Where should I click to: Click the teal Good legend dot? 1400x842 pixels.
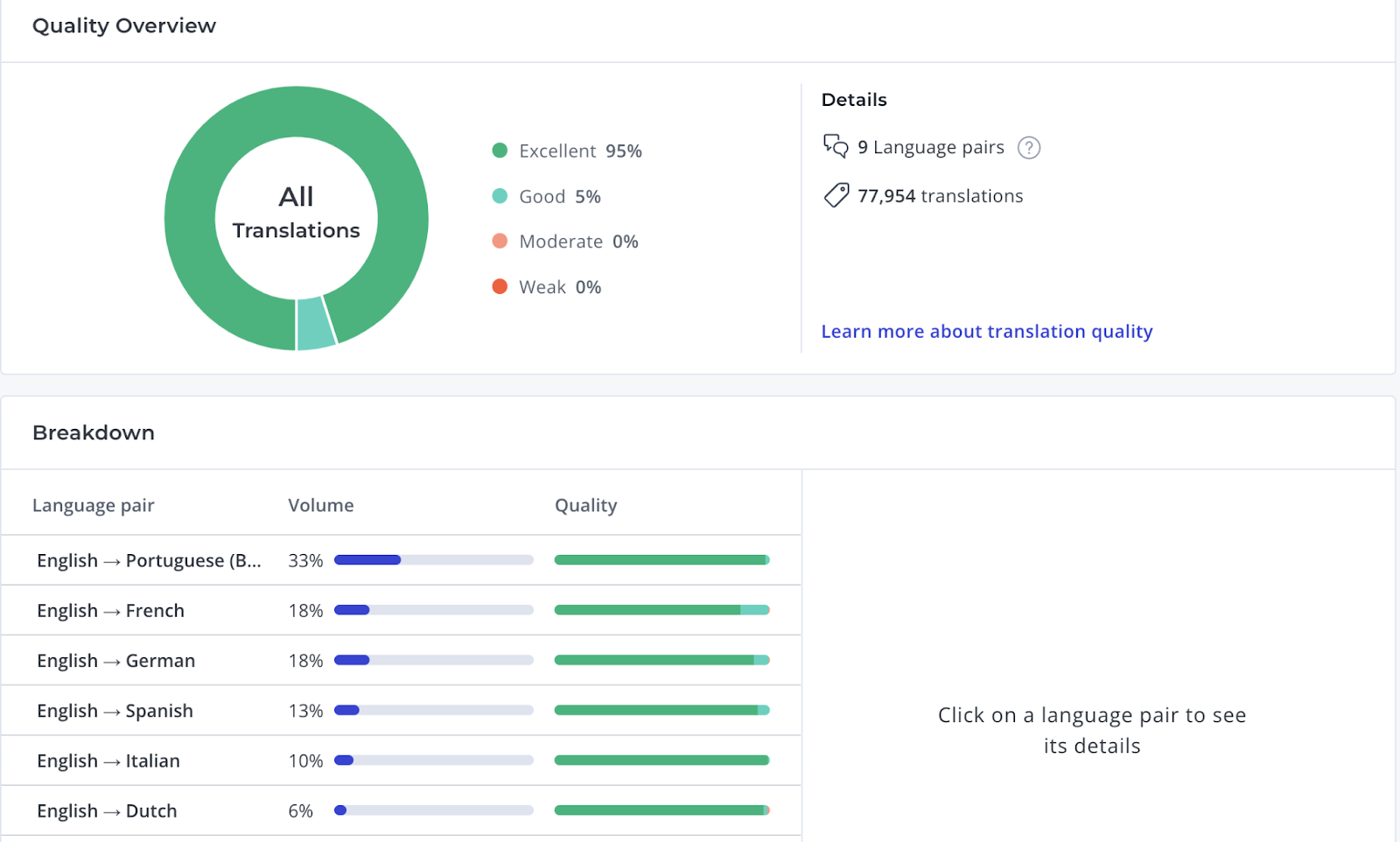point(500,196)
